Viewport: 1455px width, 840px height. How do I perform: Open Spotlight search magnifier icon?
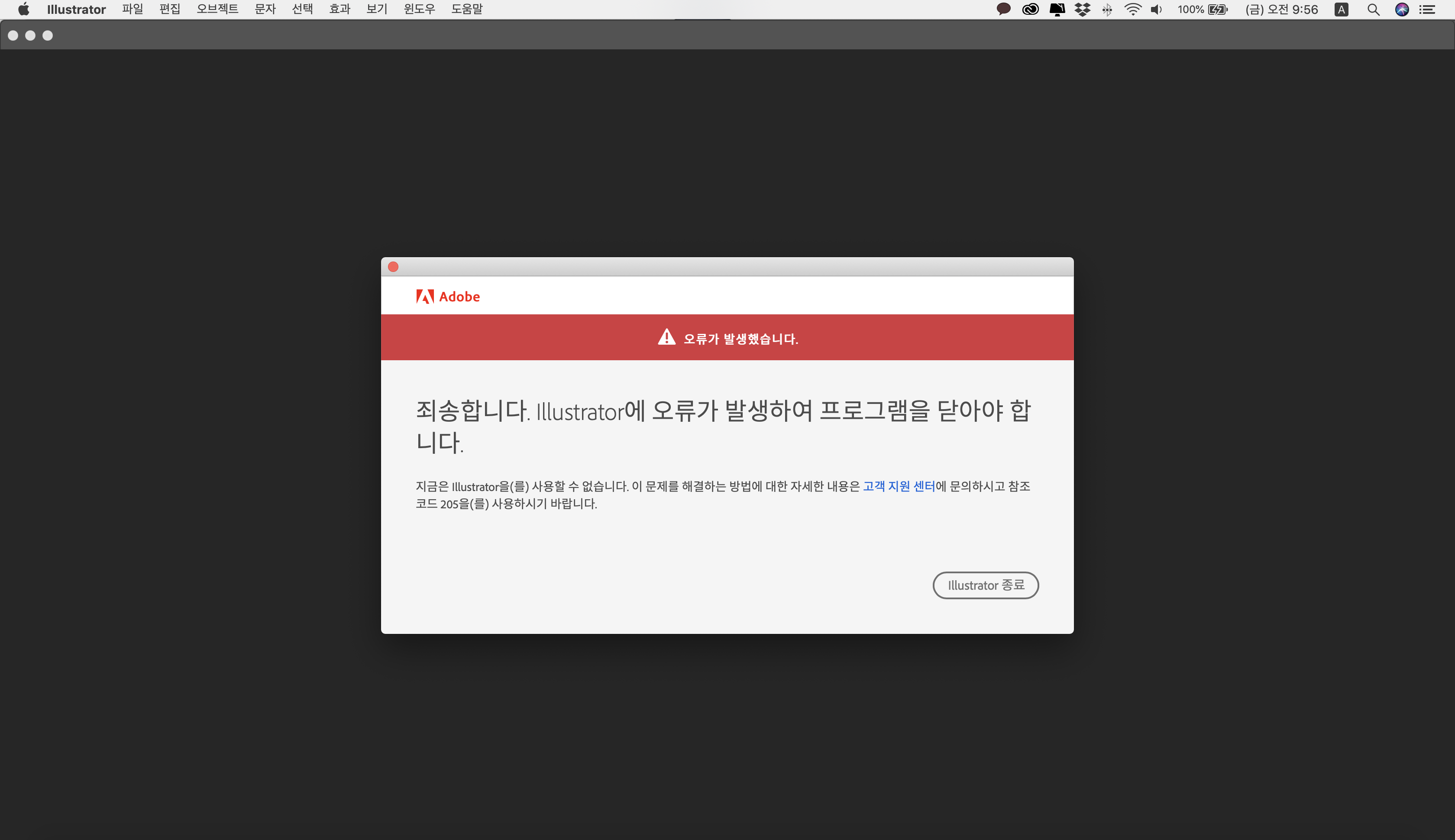click(1373, 9)
